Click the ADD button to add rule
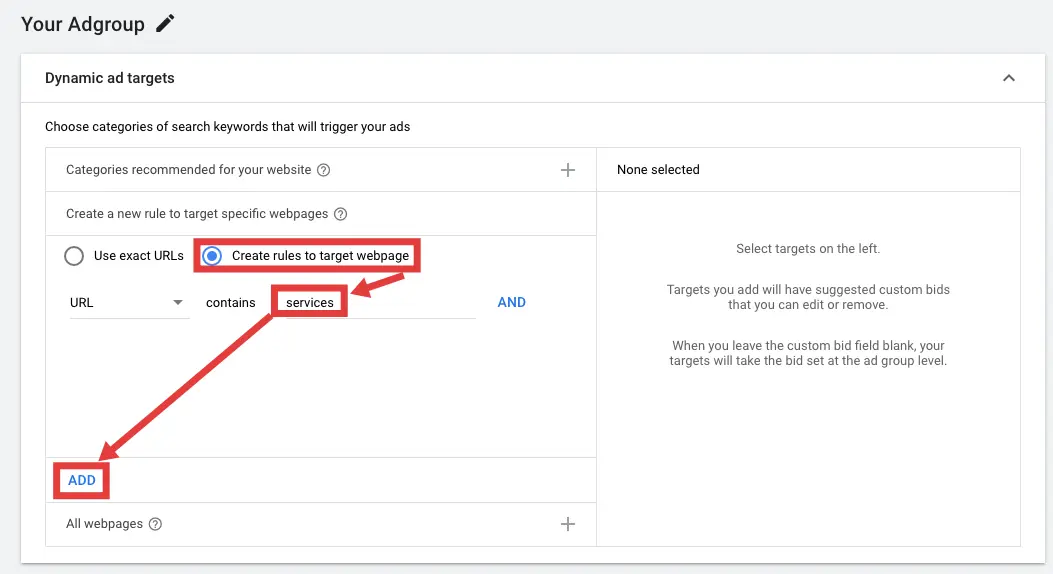Image resolution: width=1053 pixels, height=574 pixels. pyautogui.click(x=82, y=480)
